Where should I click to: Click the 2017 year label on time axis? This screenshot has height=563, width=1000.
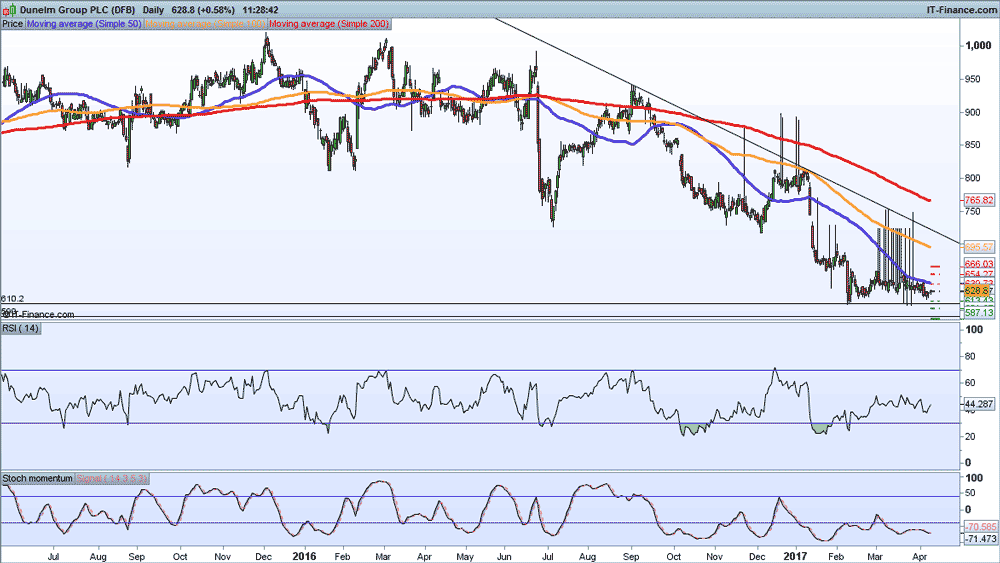[795, 556]
